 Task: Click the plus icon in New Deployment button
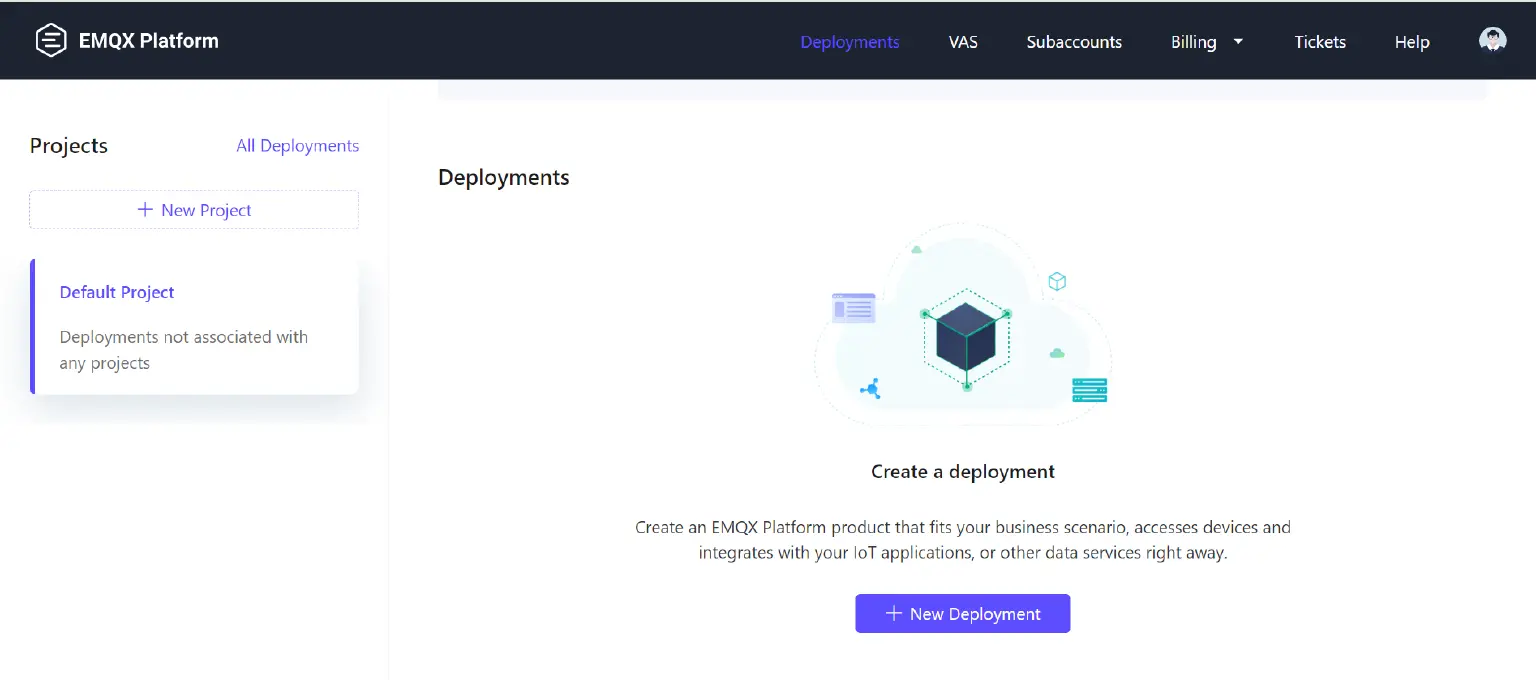pyautogui.click(x=893, y=613)
